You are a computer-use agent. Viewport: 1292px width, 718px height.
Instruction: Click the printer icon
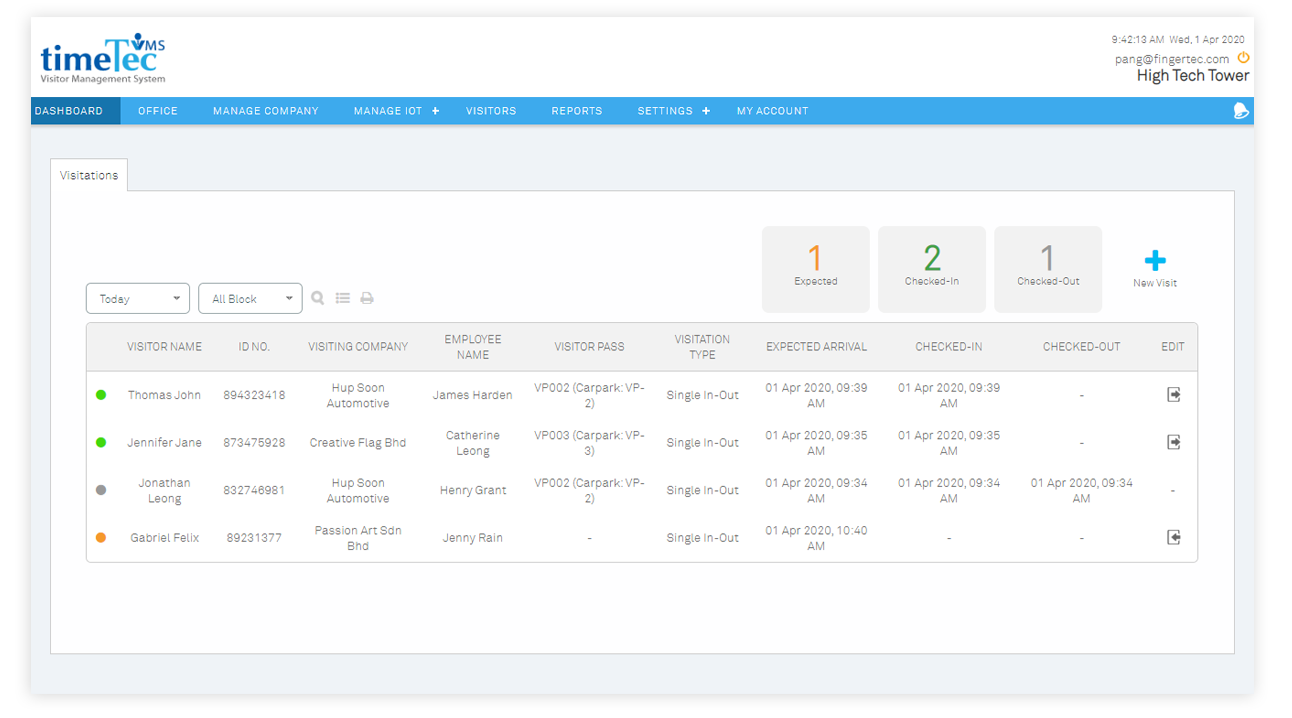point(367,298)
